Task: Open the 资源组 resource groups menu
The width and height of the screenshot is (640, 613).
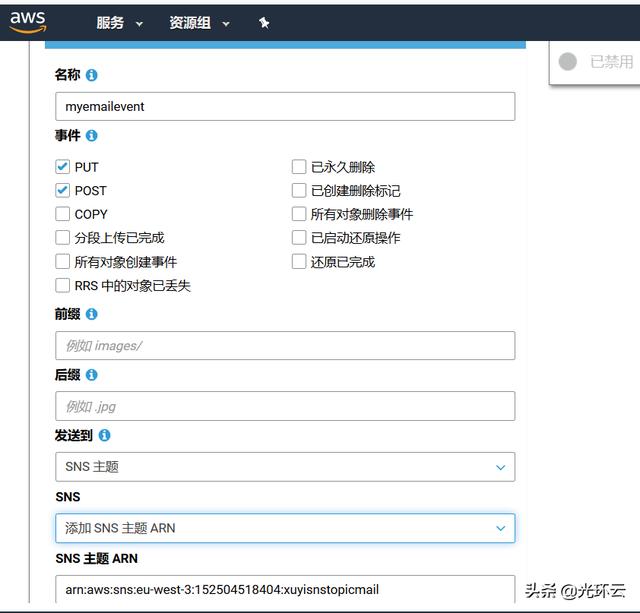Action: tap(200, 23)
